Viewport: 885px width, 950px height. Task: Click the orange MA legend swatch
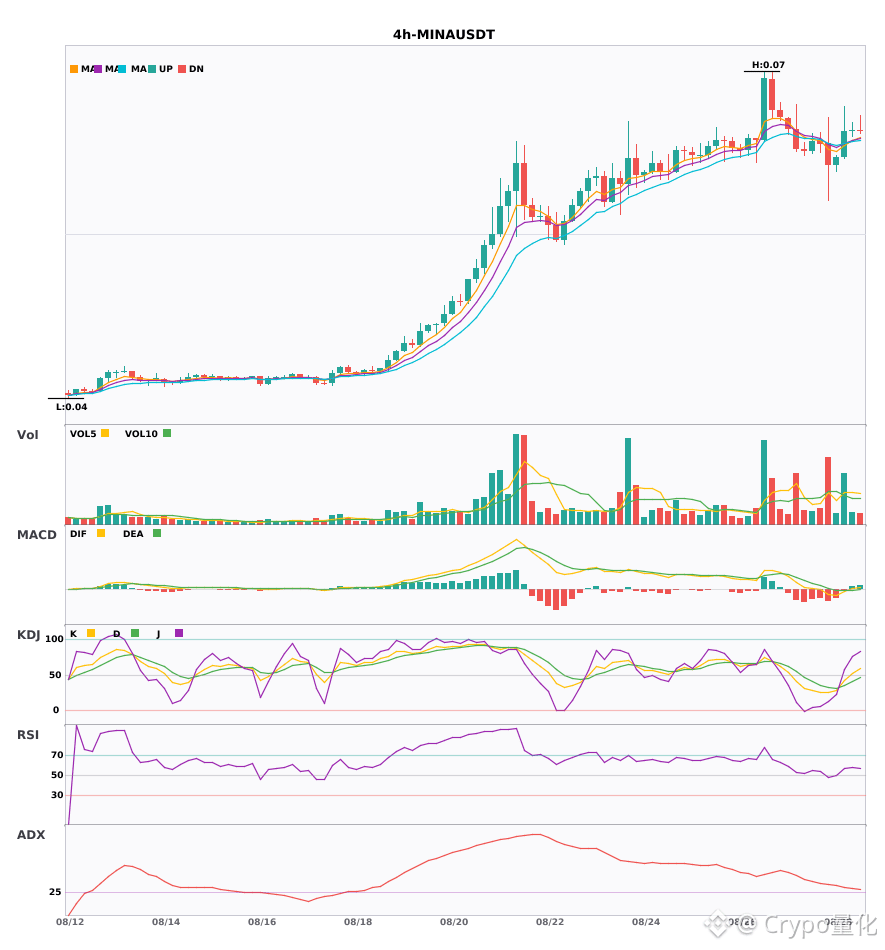coord(74,69)
